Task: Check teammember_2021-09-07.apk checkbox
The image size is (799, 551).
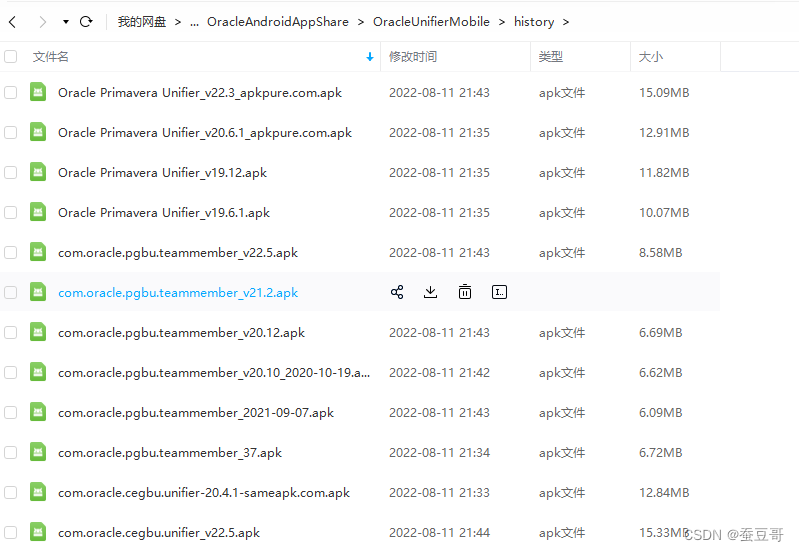Action: (10, 413)
